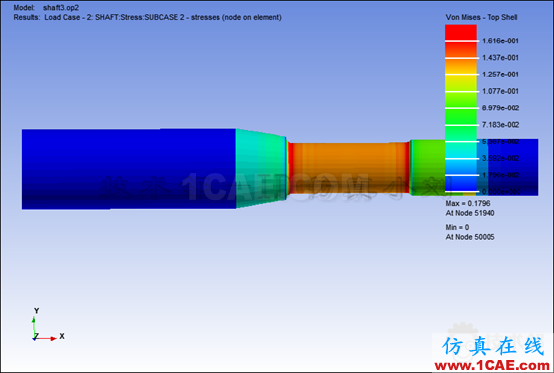Click the model name shaft3.op2
Image resolution: width=554 pixels, height=373 pixels.
point(61,7)
